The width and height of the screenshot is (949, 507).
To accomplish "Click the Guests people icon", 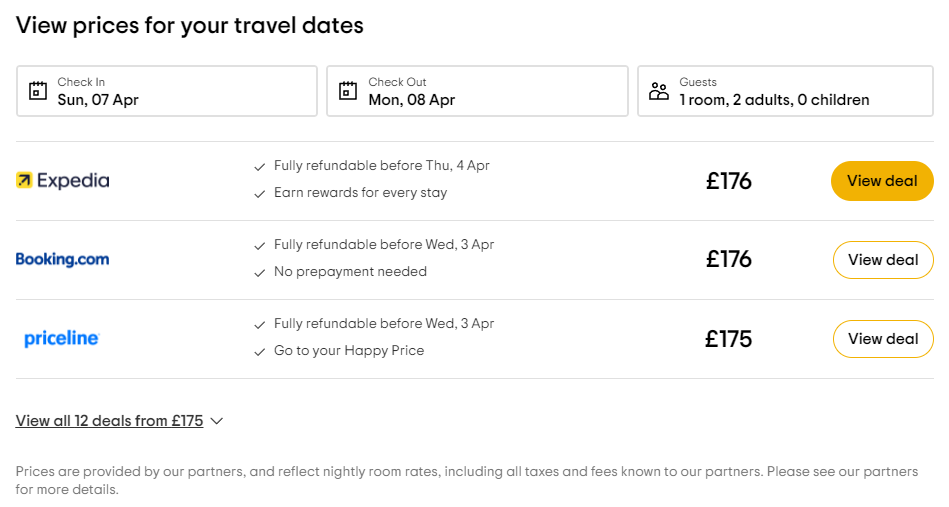I will coord(658,91).
